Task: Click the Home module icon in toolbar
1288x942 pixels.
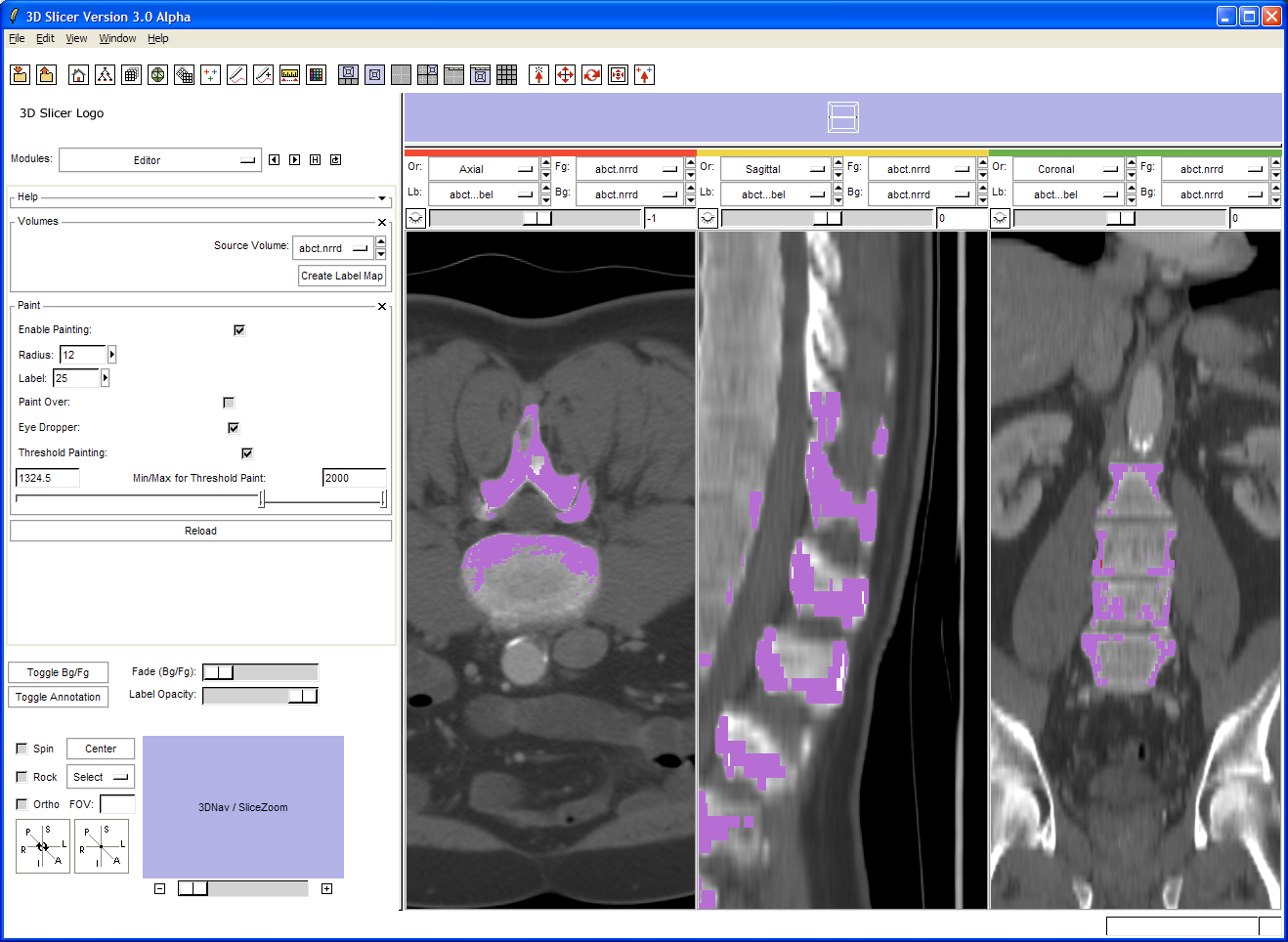Action: 79,75
